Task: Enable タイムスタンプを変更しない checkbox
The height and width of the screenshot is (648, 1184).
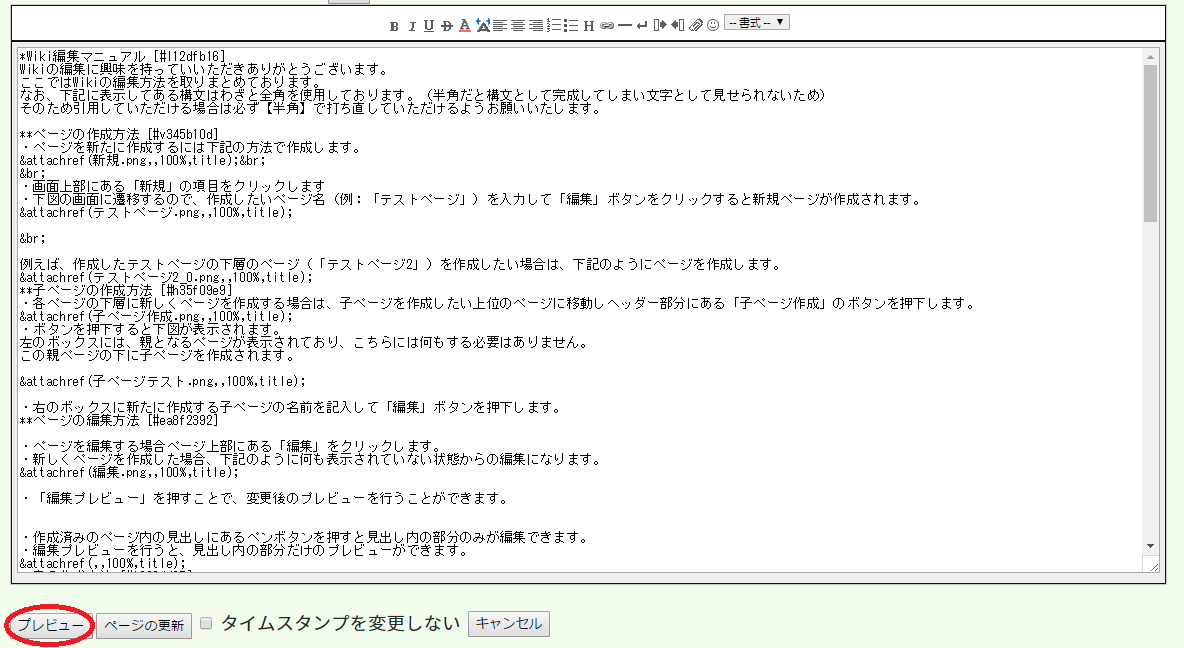Action: point(206,624)
